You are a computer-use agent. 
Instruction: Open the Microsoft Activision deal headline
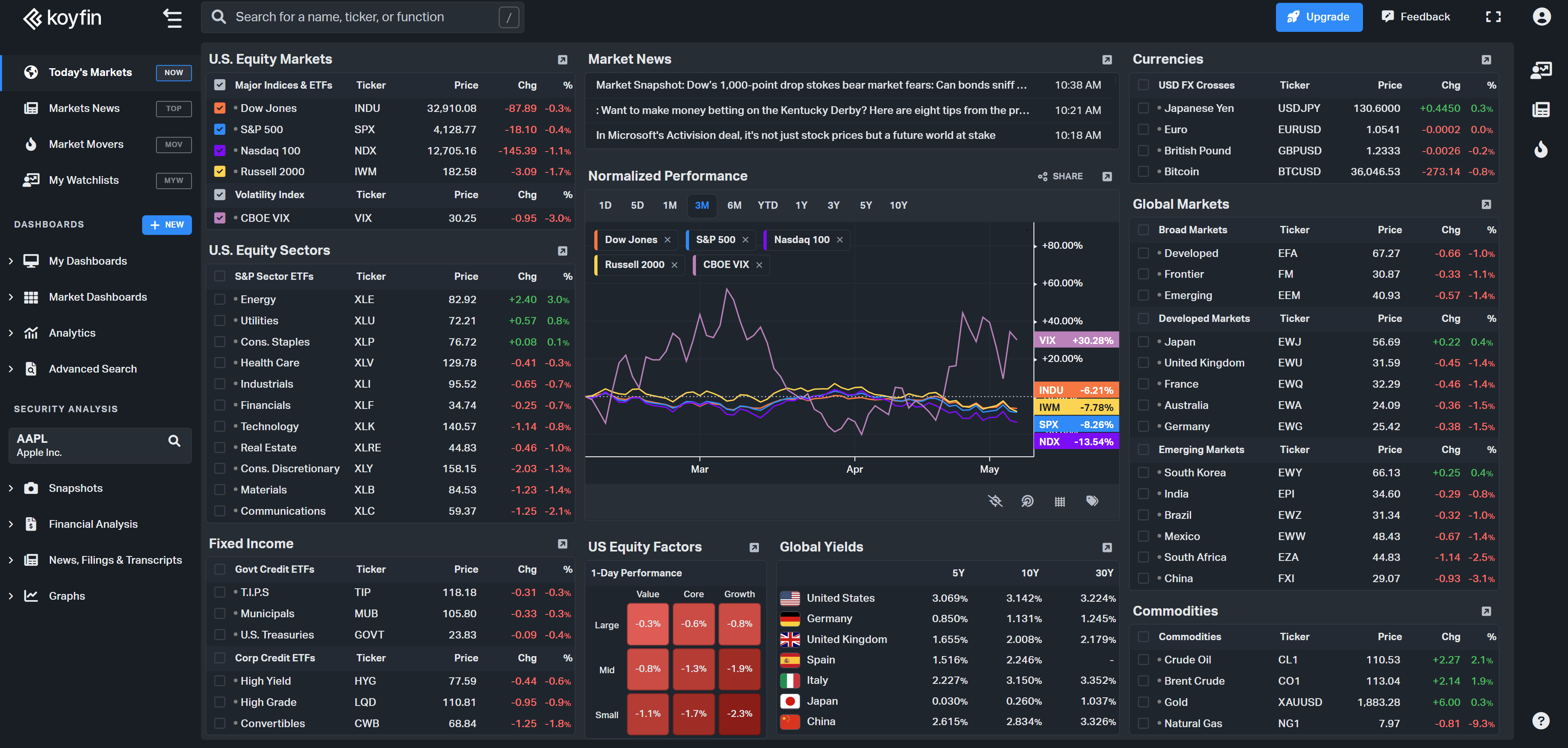click(x=795, y=135)
